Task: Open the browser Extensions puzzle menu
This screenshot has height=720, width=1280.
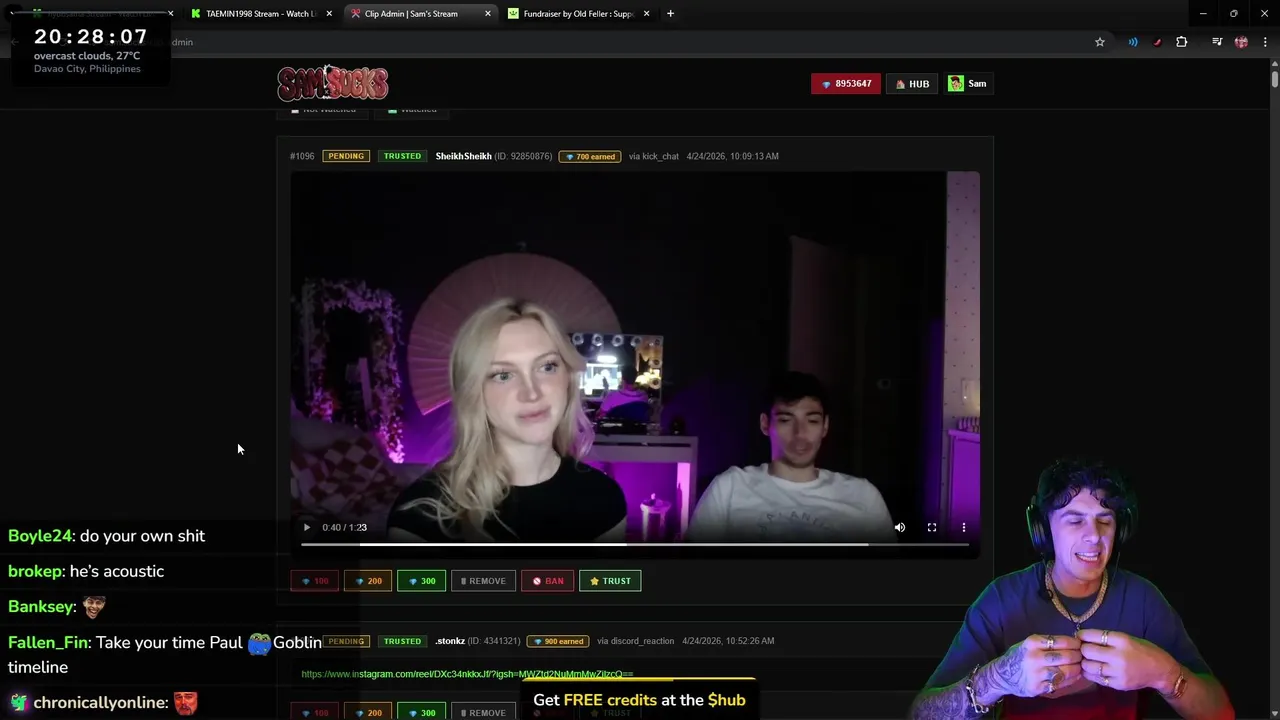Action: tap(1182, 42)
